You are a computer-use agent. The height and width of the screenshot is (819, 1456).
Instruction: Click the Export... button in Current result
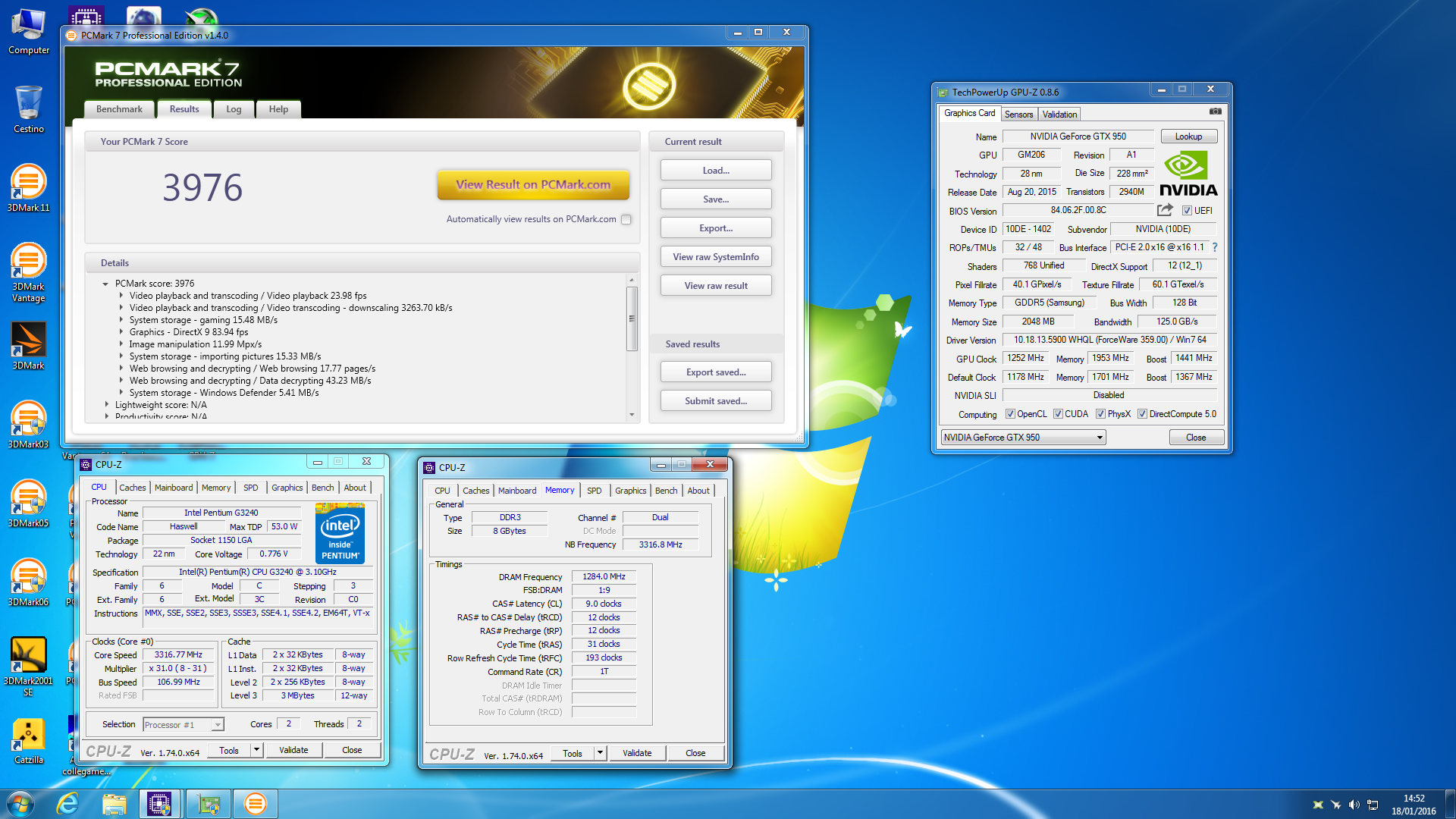pos(716,228)
